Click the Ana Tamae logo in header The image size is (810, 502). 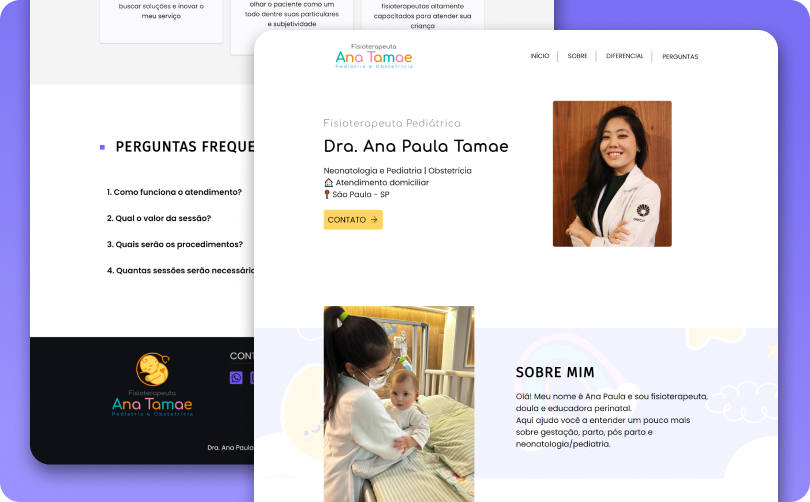click(374, 58)
